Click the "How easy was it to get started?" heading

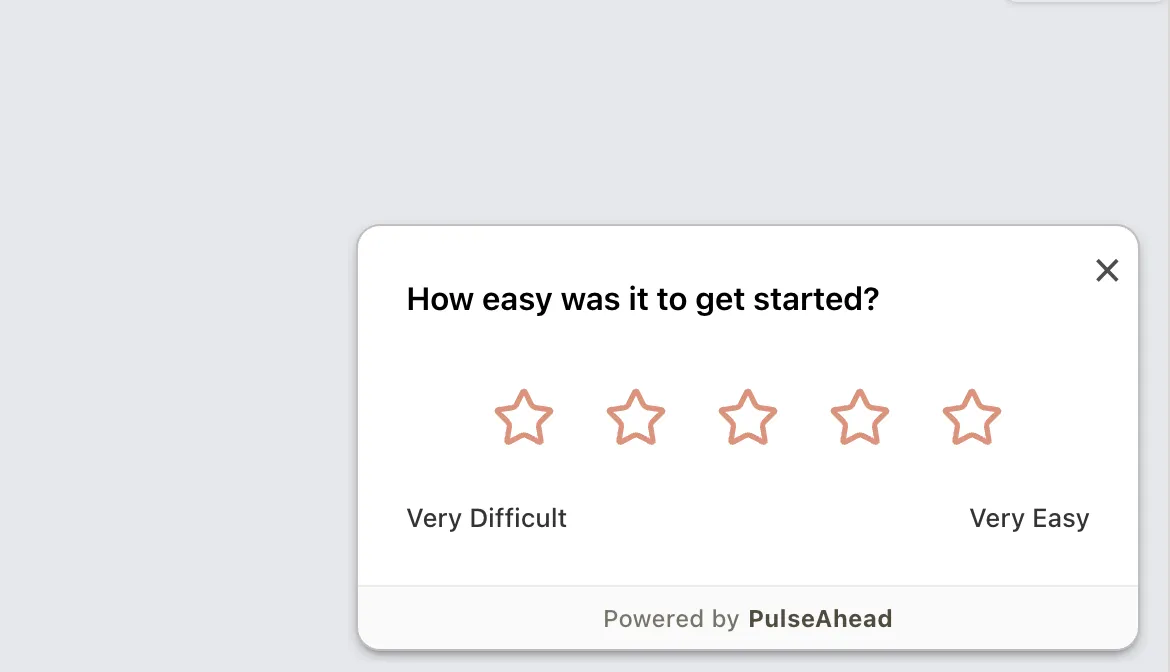642,299
